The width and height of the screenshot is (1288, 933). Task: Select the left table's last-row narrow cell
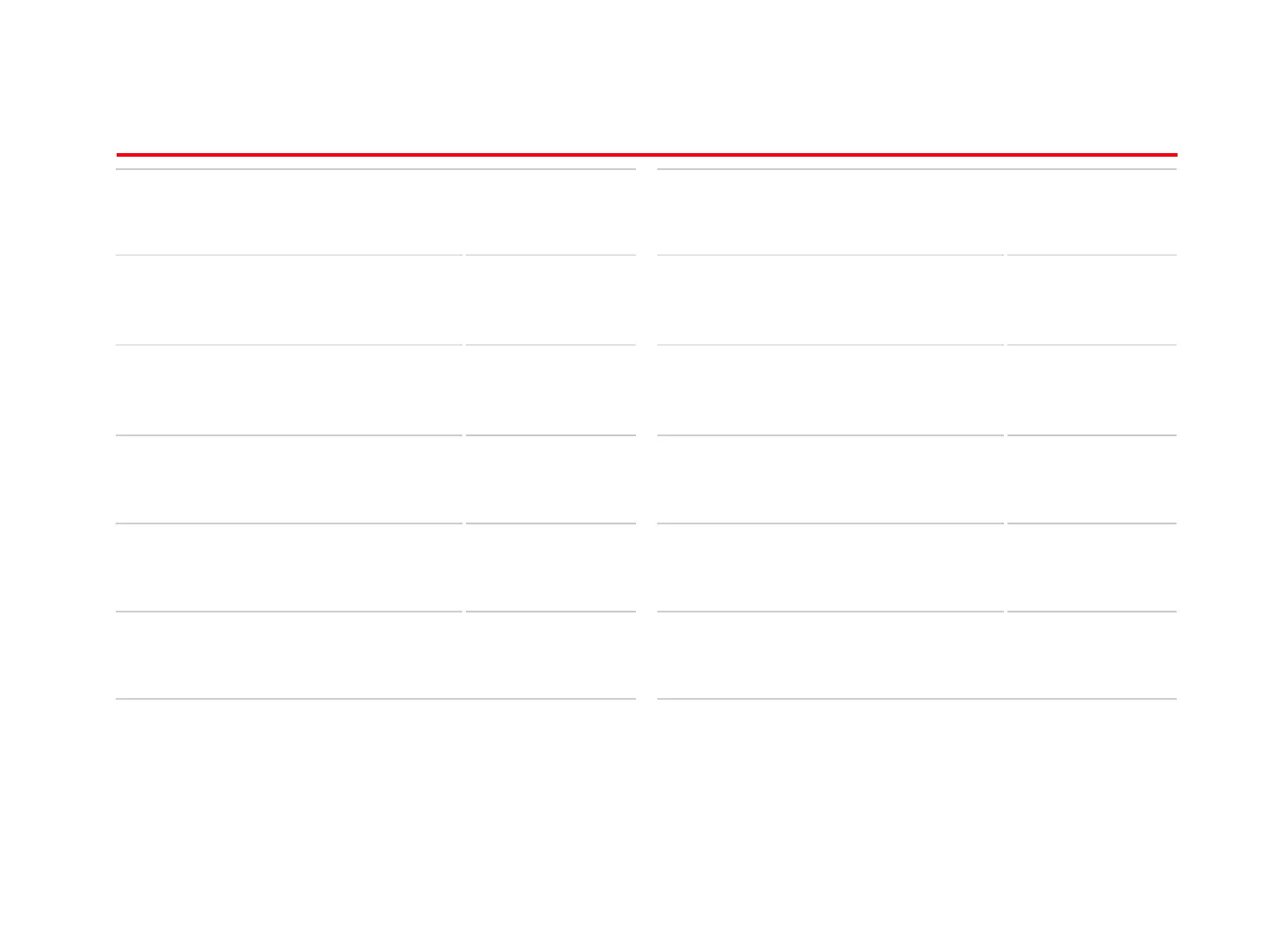click(550, 655)
